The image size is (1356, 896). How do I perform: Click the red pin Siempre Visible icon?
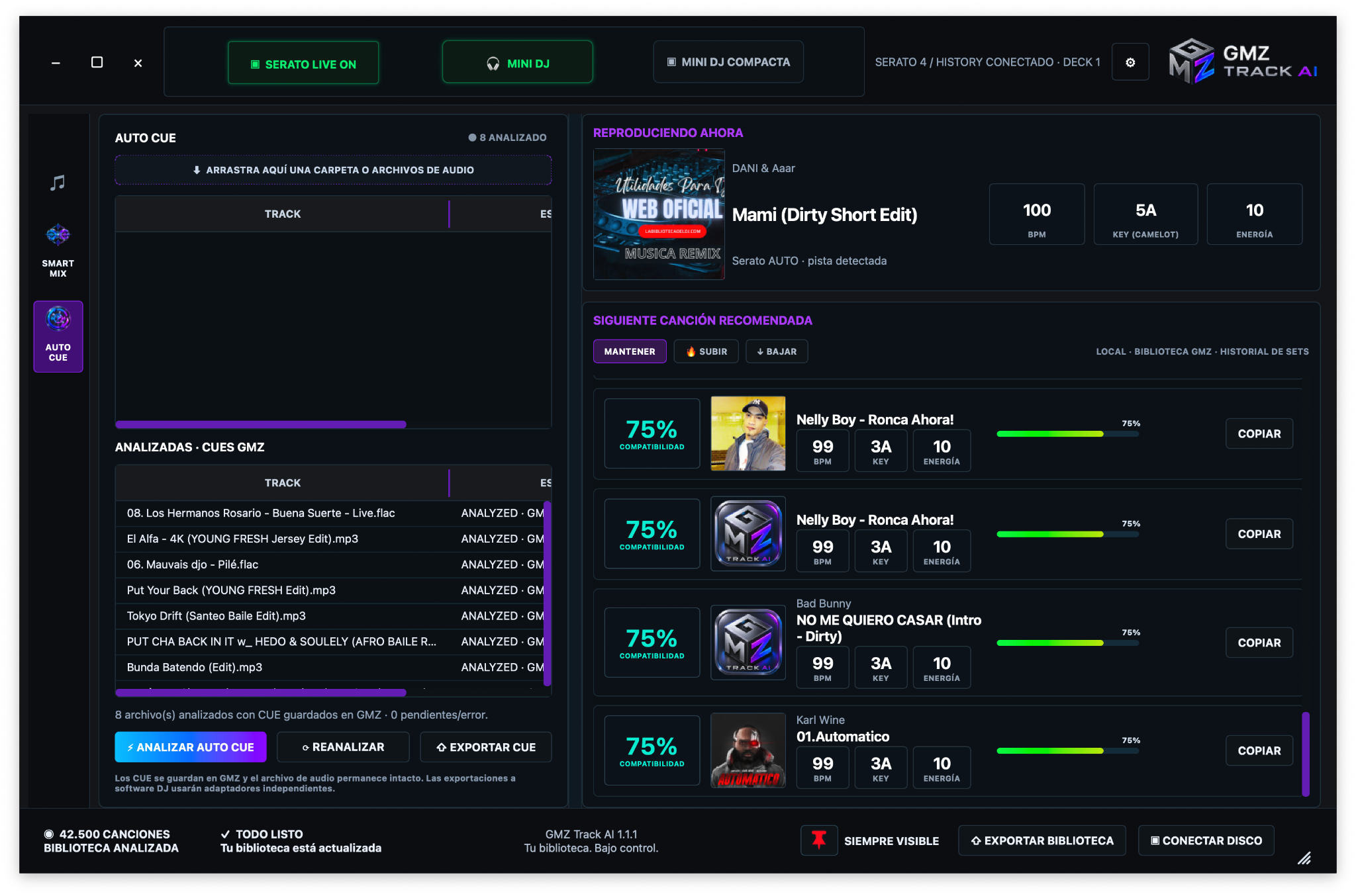(x=819, y=840)
